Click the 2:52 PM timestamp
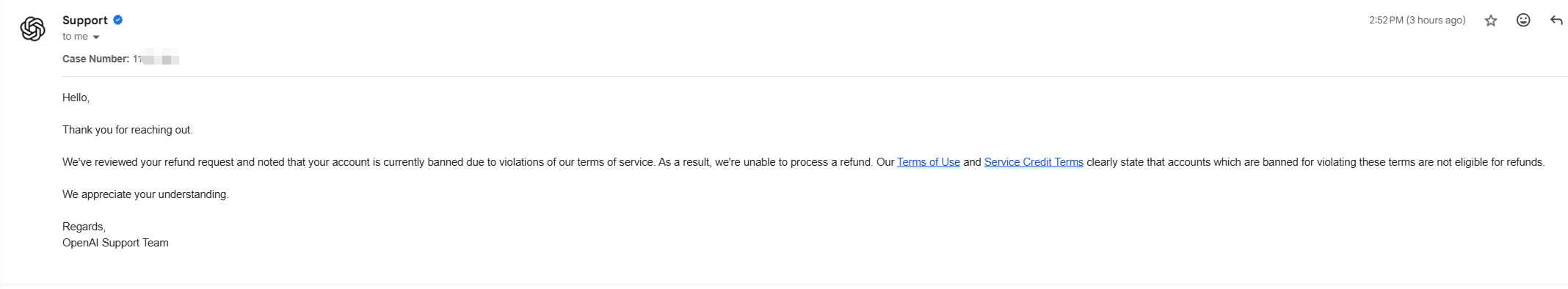 click(1417, 21)
